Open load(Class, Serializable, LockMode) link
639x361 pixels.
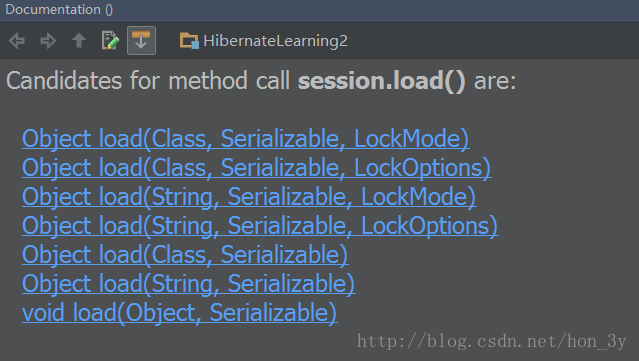[246, 139]
